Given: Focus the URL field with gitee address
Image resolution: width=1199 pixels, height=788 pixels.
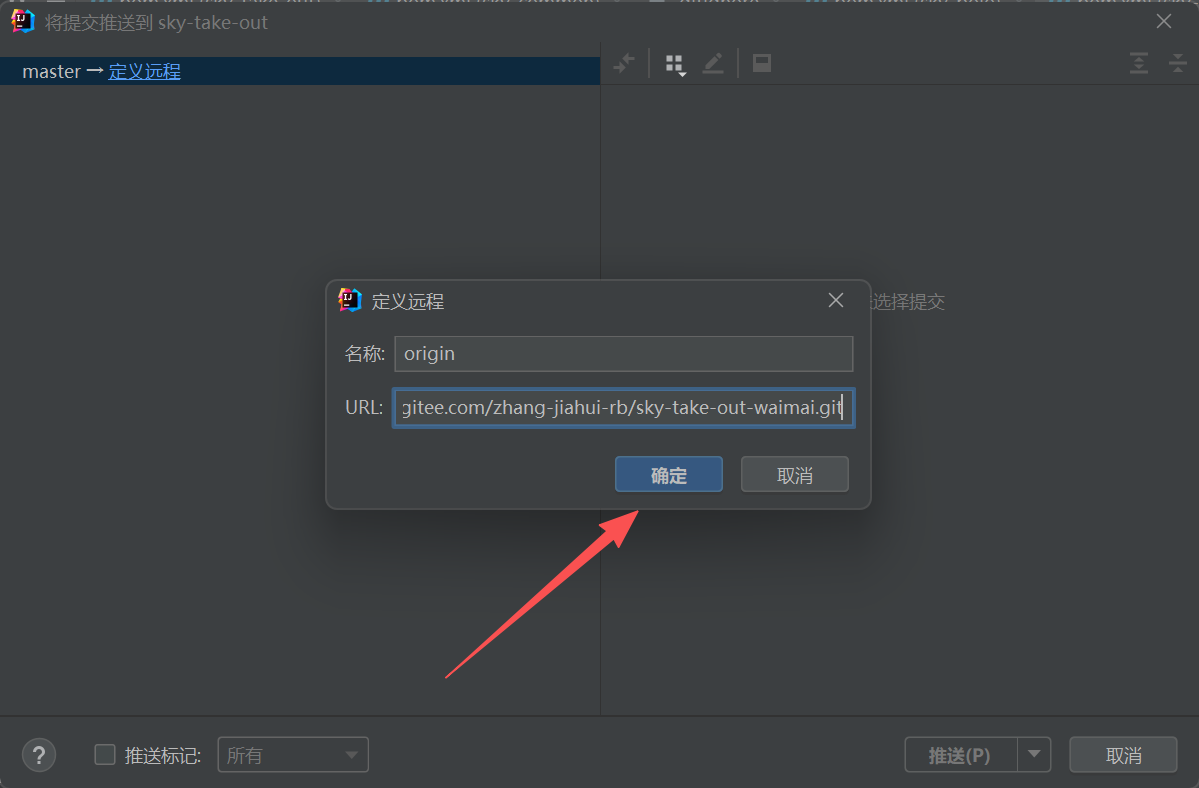Looking at the screenshot, I should tap(623, 407).
